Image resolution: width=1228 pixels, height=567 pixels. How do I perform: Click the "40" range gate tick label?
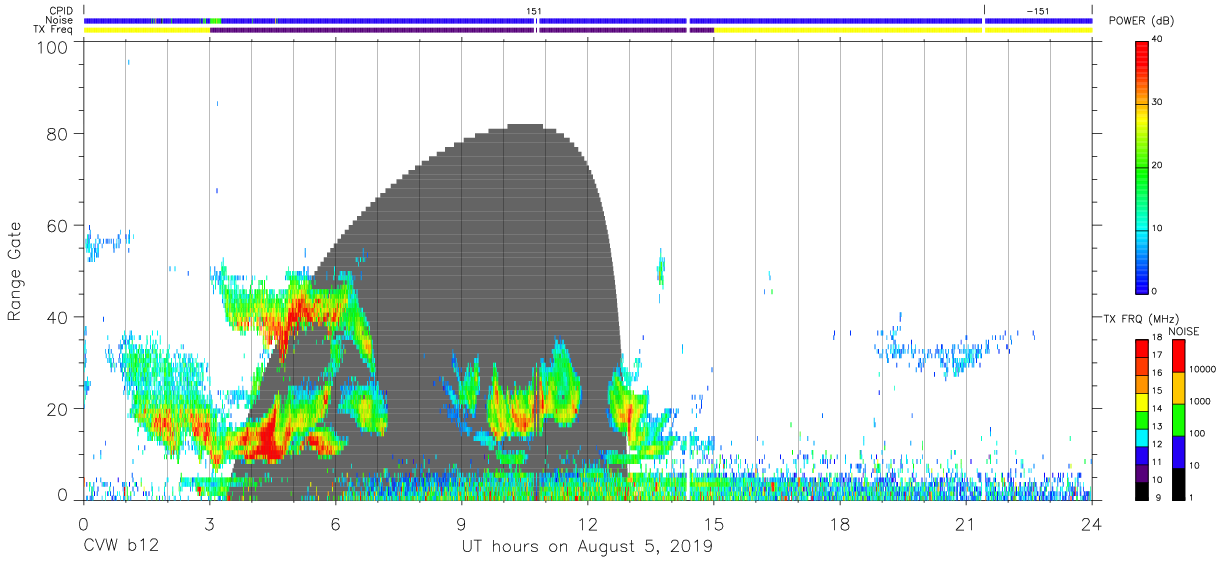[58, 318]
